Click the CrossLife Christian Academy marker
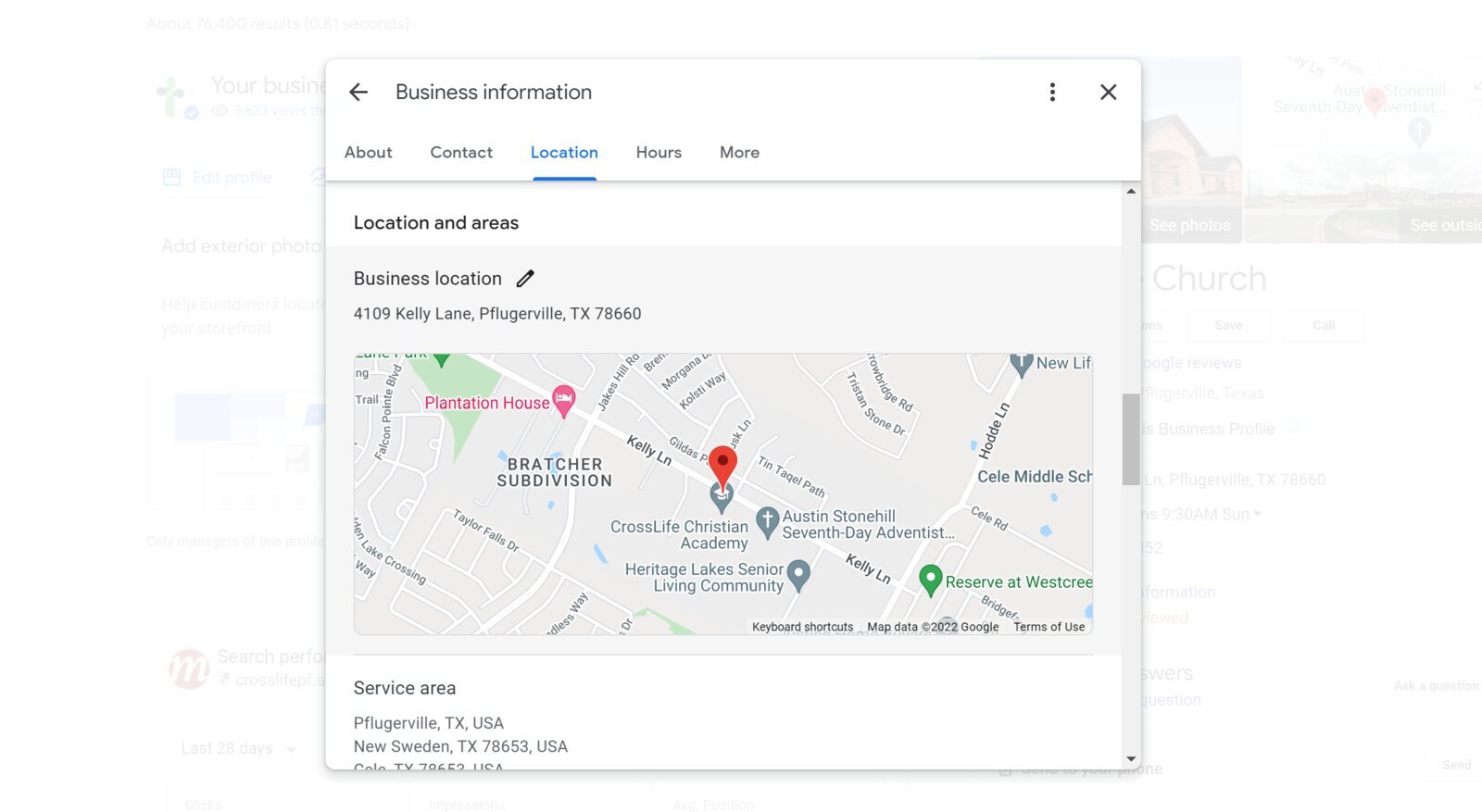Screen dimensions: 1482x812 (722, 498)
